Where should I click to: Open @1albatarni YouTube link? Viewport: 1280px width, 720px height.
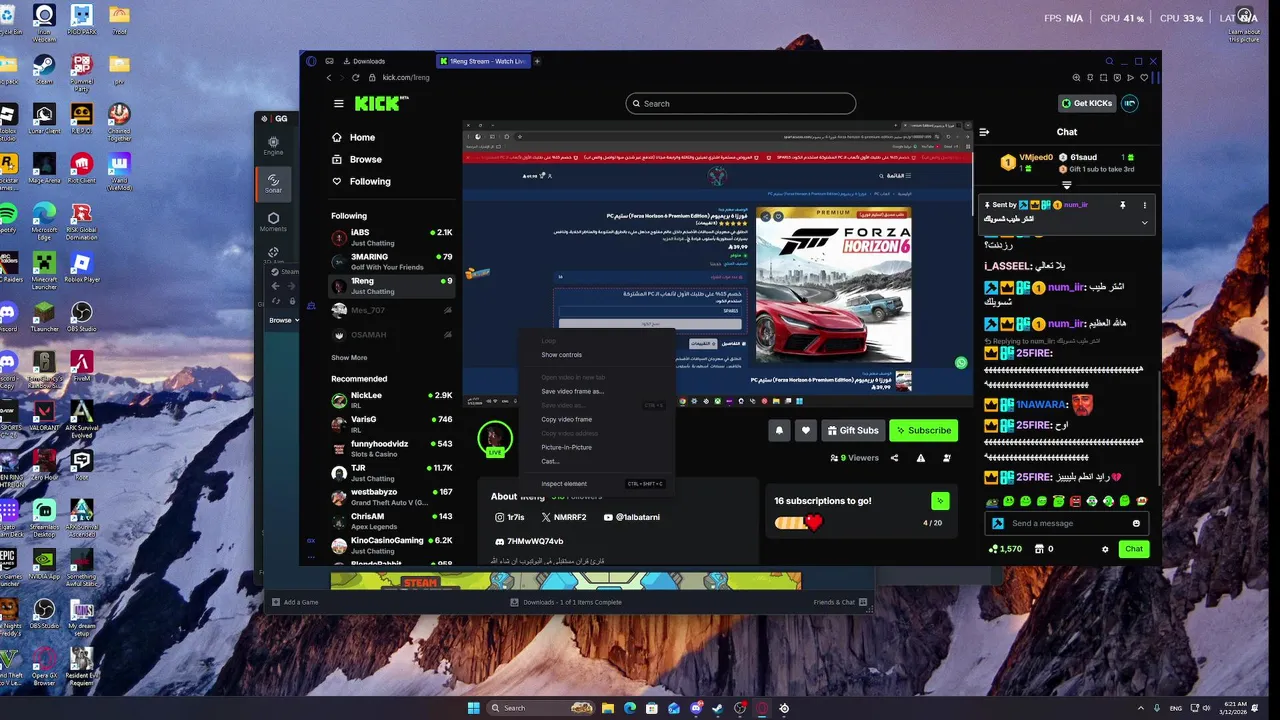click(x=631, y=517)
